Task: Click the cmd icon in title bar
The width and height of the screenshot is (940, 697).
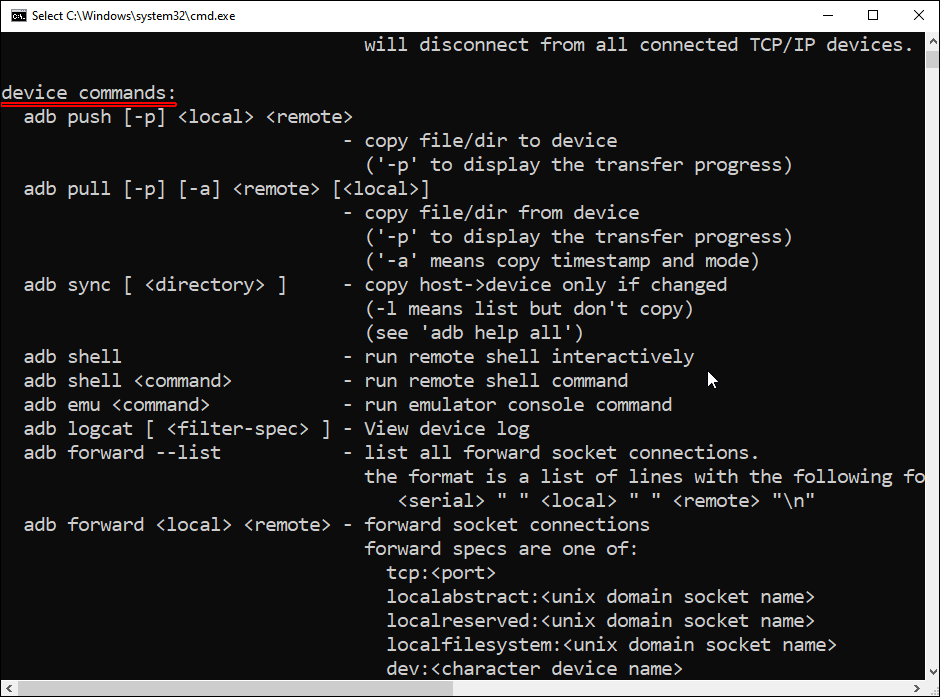Action: [x=18, y=15]
